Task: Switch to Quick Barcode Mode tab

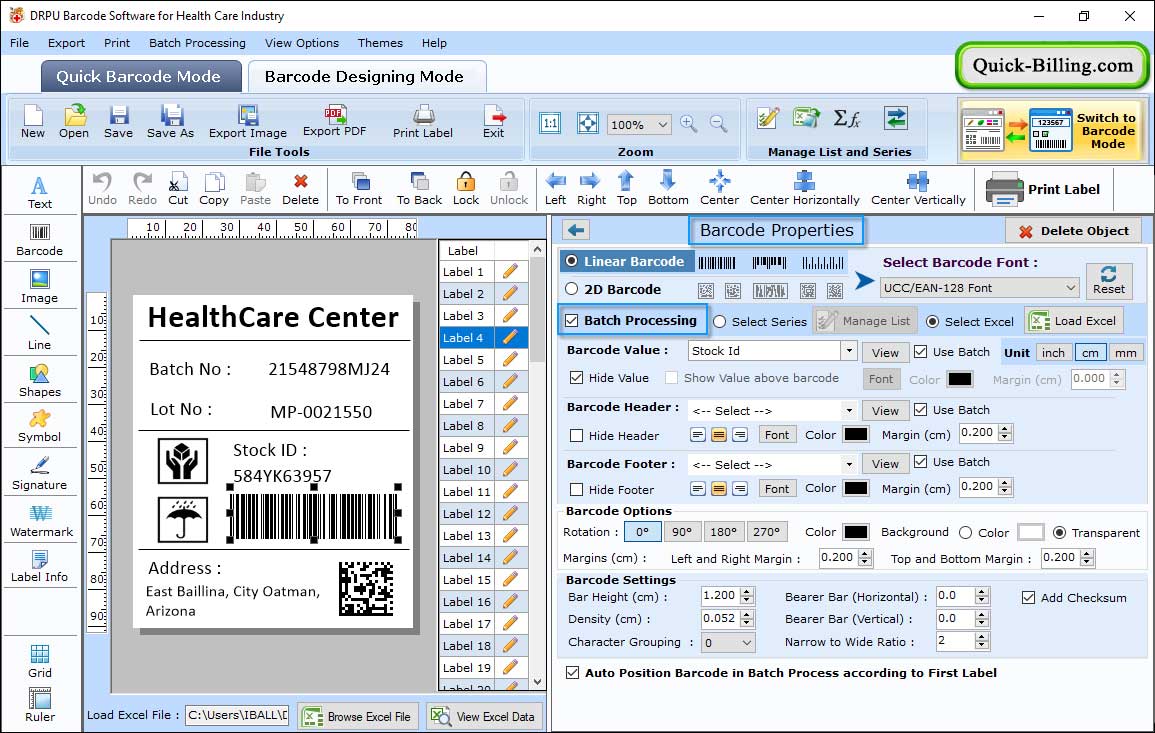Action: click(139, 77)
